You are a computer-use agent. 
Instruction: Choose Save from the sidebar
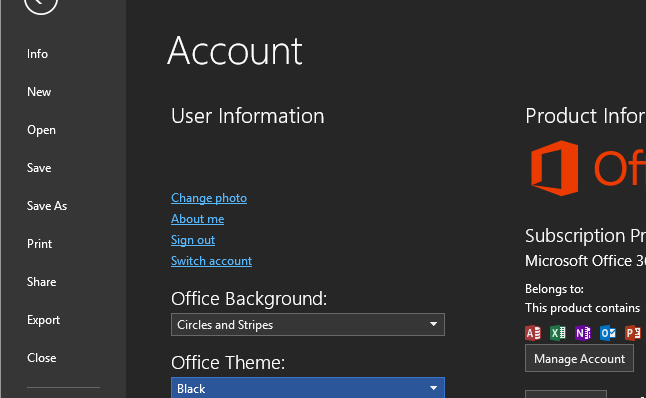tap(39, 168)
